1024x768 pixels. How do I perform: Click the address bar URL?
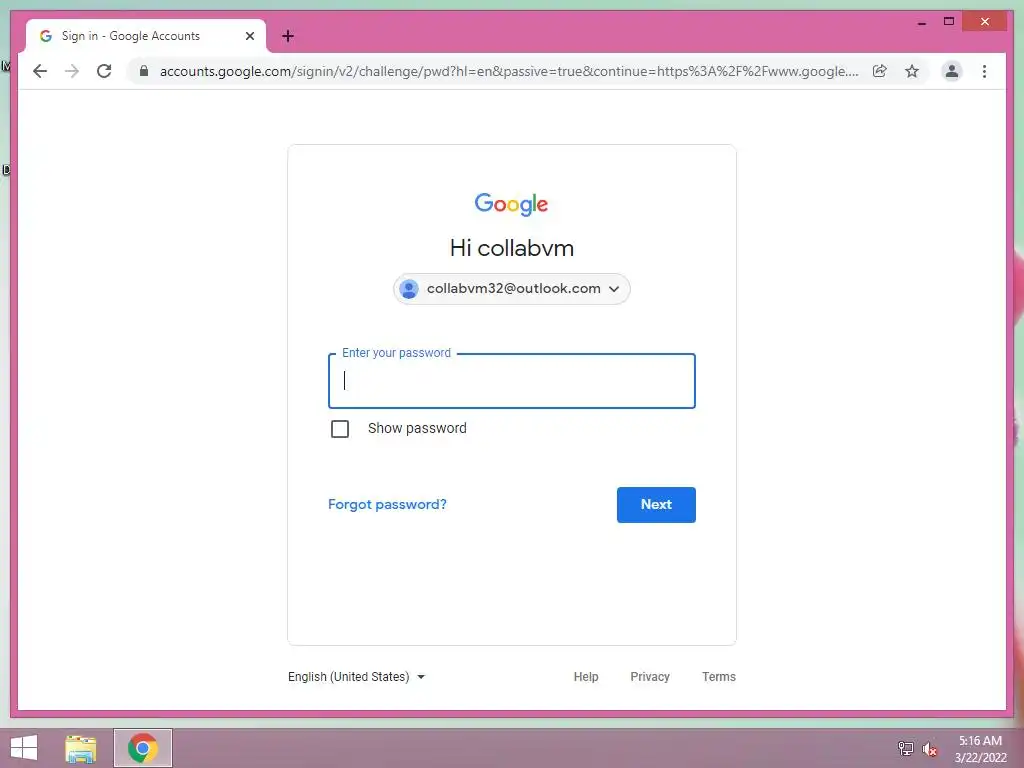click(x=509, y=71)
